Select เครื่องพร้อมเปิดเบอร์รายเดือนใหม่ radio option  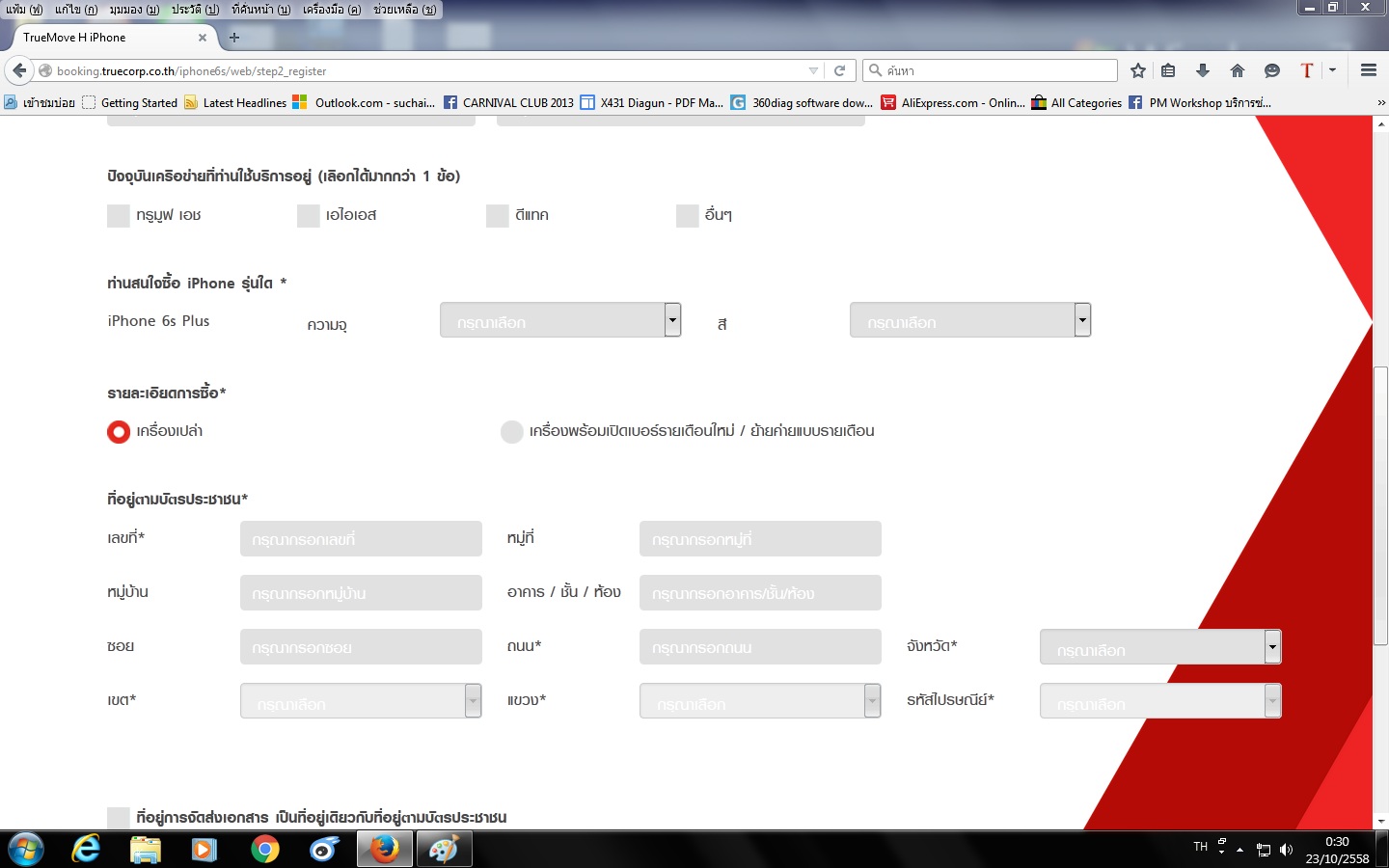[x=512, y=431]
